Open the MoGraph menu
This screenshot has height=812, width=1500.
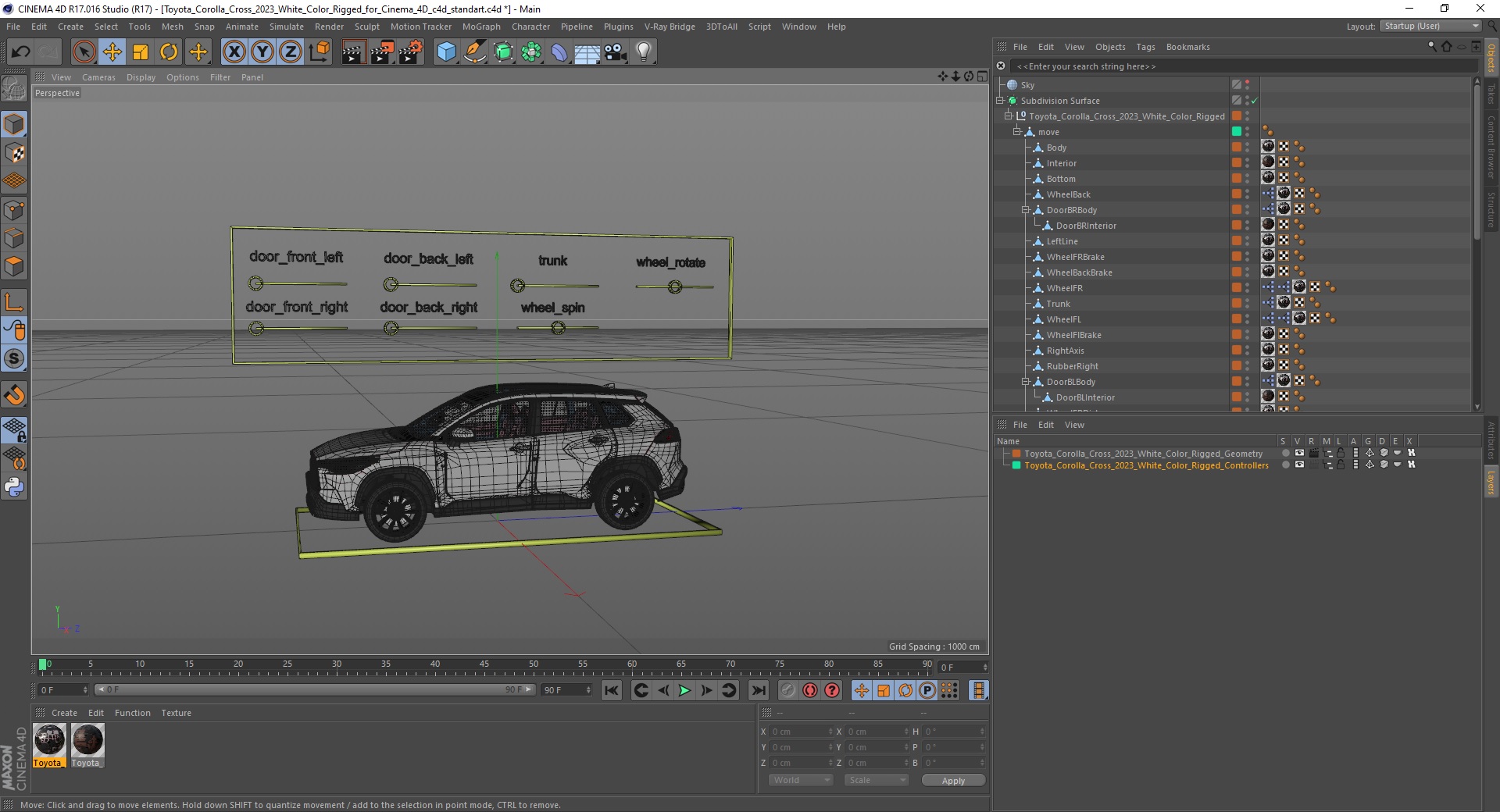click(x=481, y=27)
